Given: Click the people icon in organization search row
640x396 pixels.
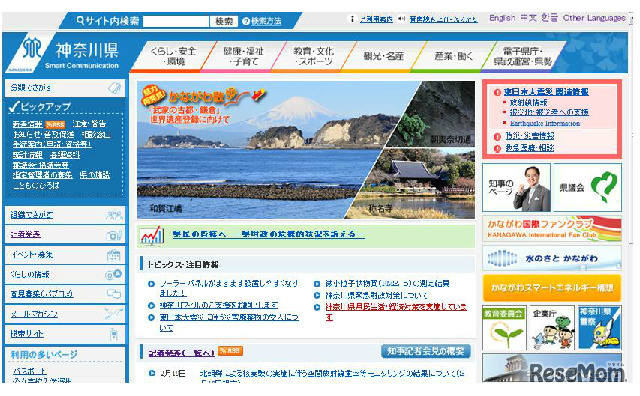Looking at the screenshot, I should tap(114, 215).
